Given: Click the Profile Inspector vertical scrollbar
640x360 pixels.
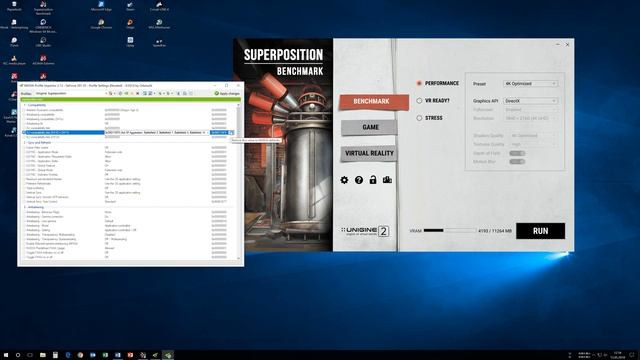Looking at the screenshot, I should pos(238,182).
